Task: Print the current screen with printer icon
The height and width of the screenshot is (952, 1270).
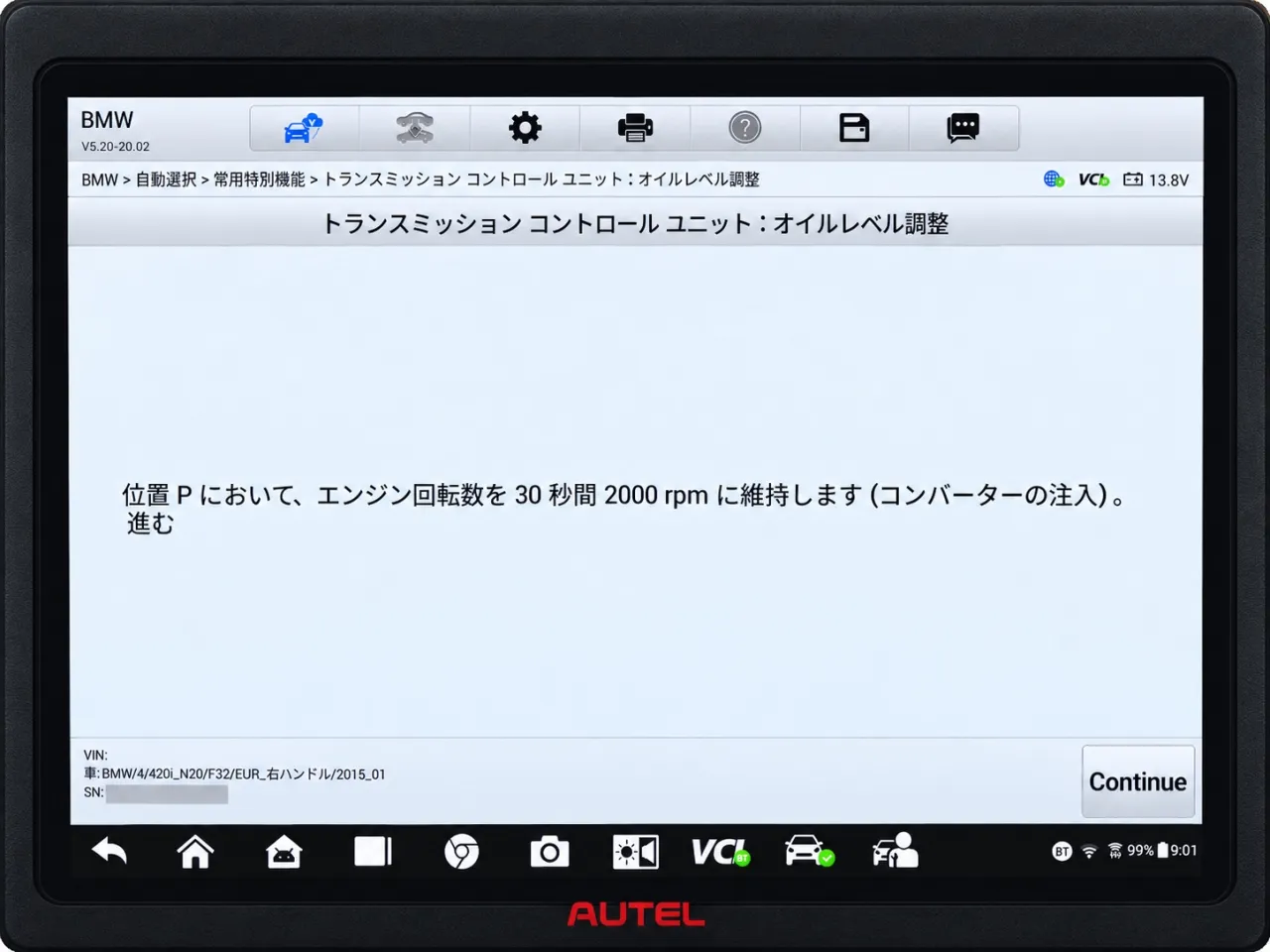Action: (x=635, y=128)
